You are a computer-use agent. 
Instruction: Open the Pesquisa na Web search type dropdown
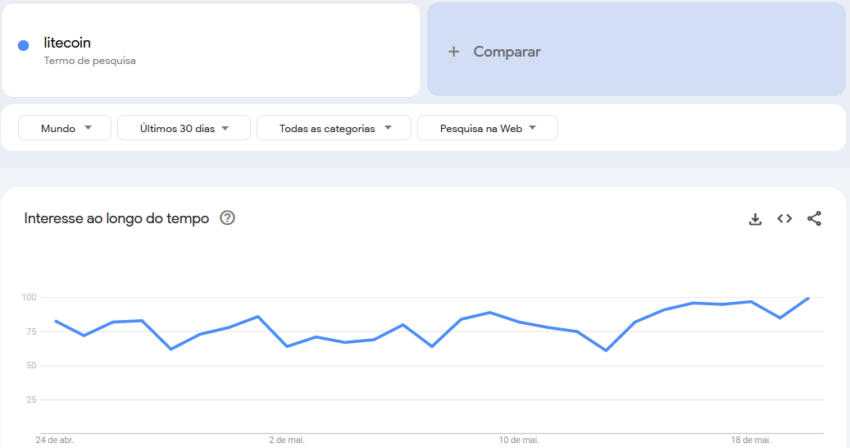(x=487, y=128)
